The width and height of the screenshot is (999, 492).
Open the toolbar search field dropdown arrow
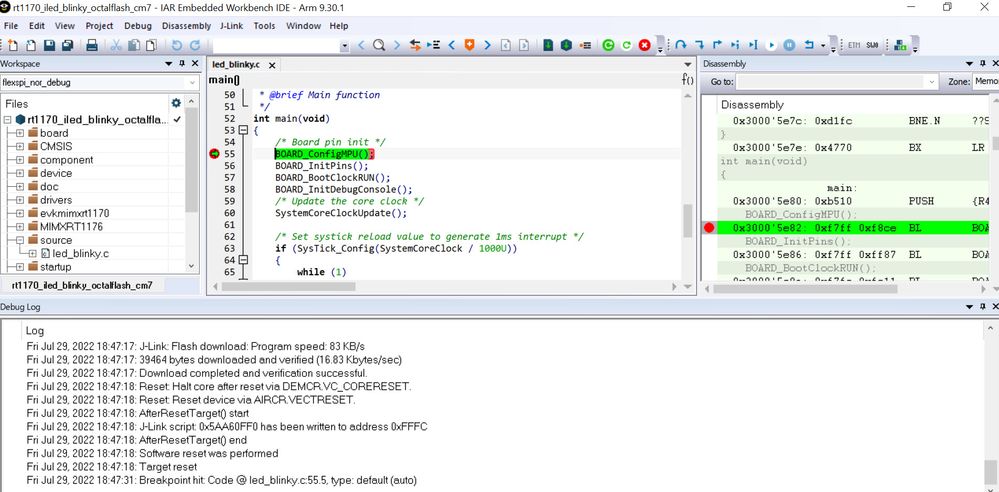click(x=345, y=46)
